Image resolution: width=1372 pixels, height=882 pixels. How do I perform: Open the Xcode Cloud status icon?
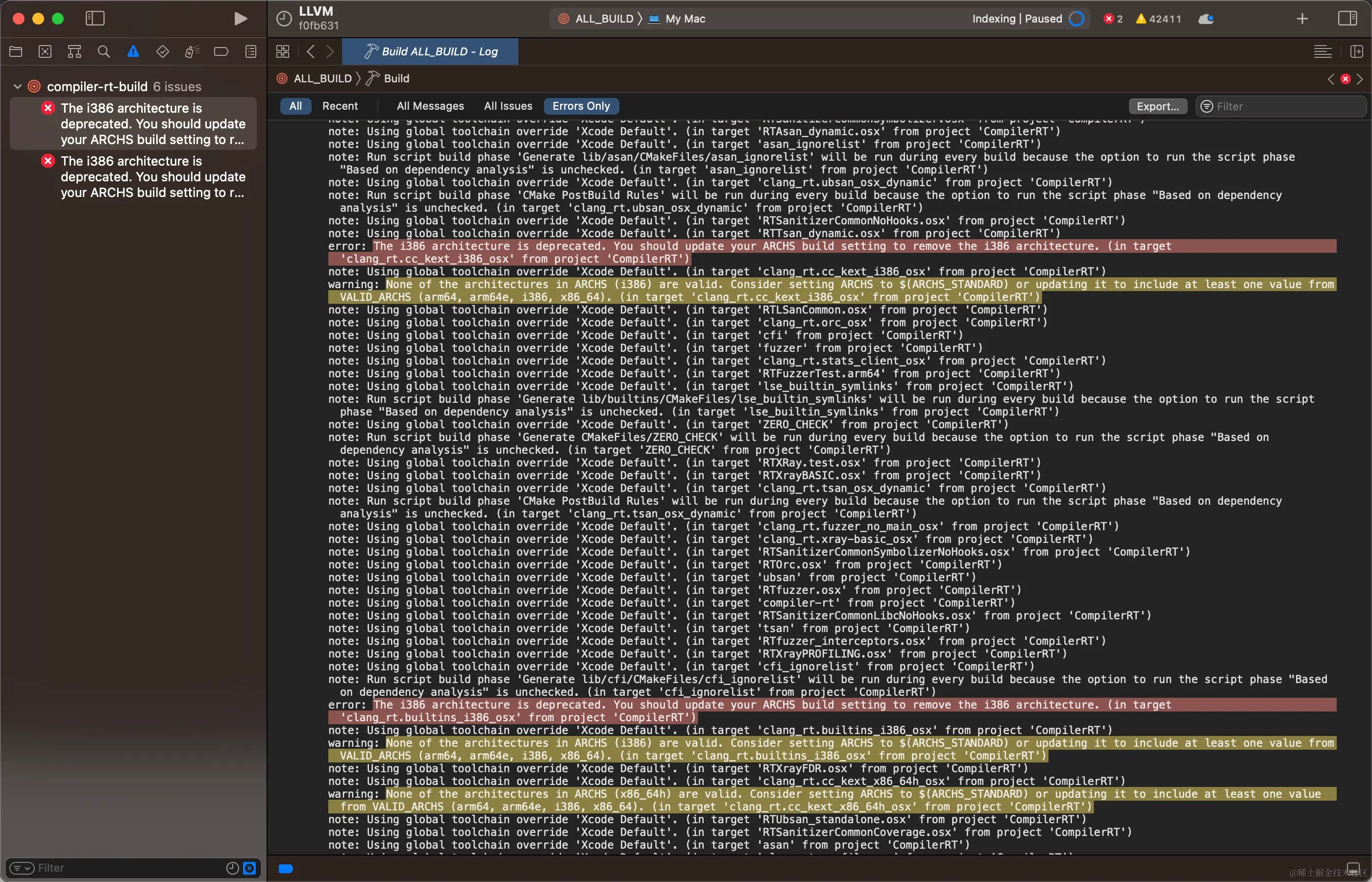(x=1206, y=19)
